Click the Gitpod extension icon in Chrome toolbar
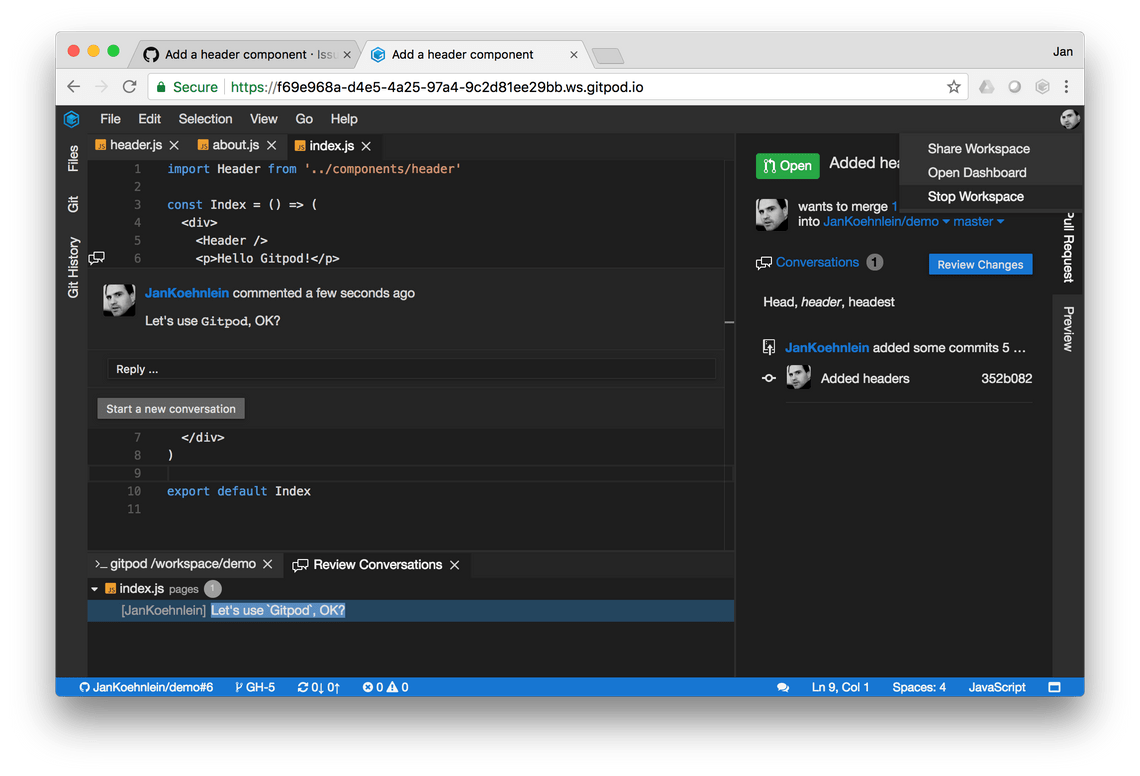 click(x=1042, y=87)
